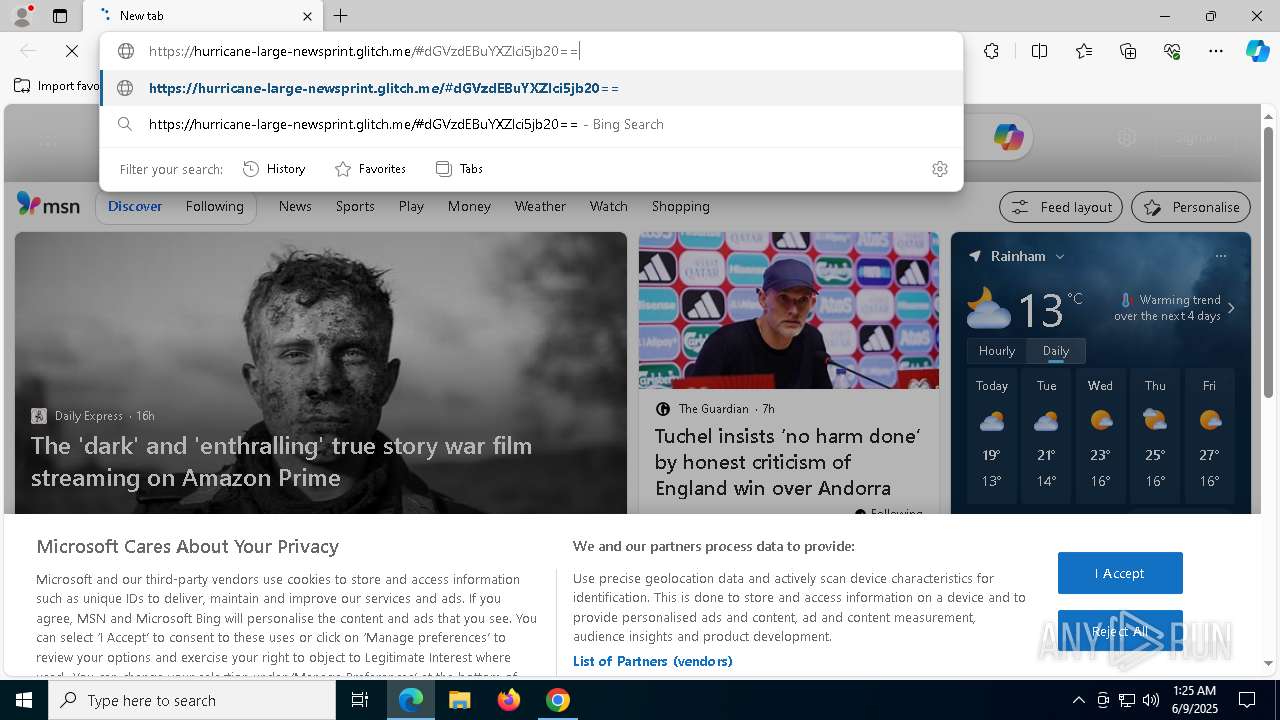Open the Money section
The height and width of the screenshot is (720, 1280).
469,206
